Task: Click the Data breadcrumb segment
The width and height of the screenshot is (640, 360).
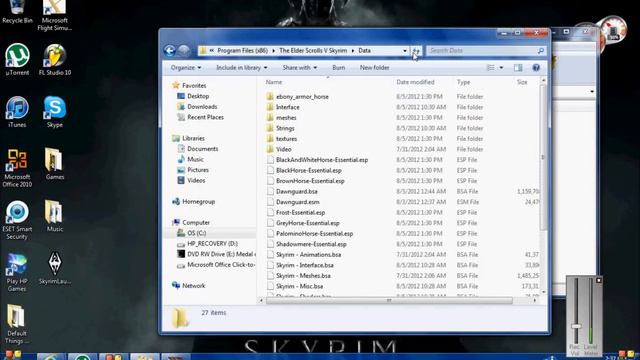Action: pyautogui.click(x=364, y=51)
